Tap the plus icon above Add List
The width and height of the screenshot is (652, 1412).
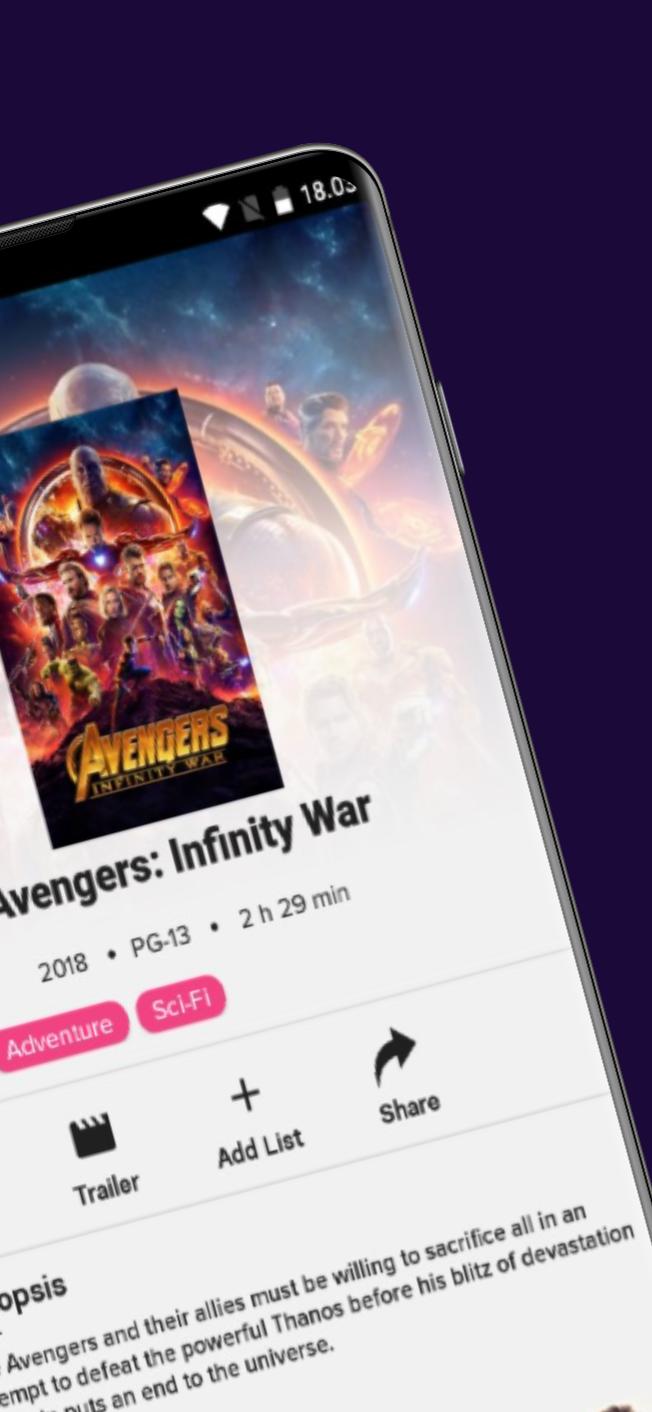[245, 1096]
